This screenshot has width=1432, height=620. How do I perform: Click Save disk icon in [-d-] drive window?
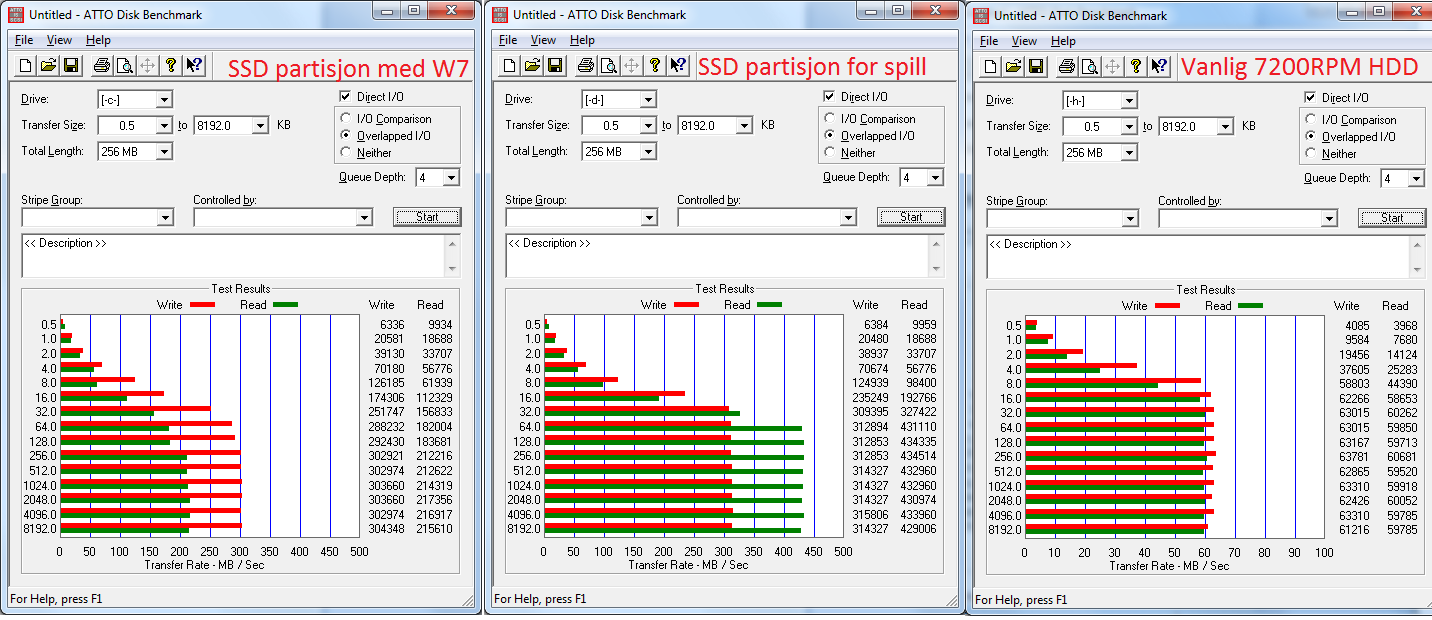(555, 66)
